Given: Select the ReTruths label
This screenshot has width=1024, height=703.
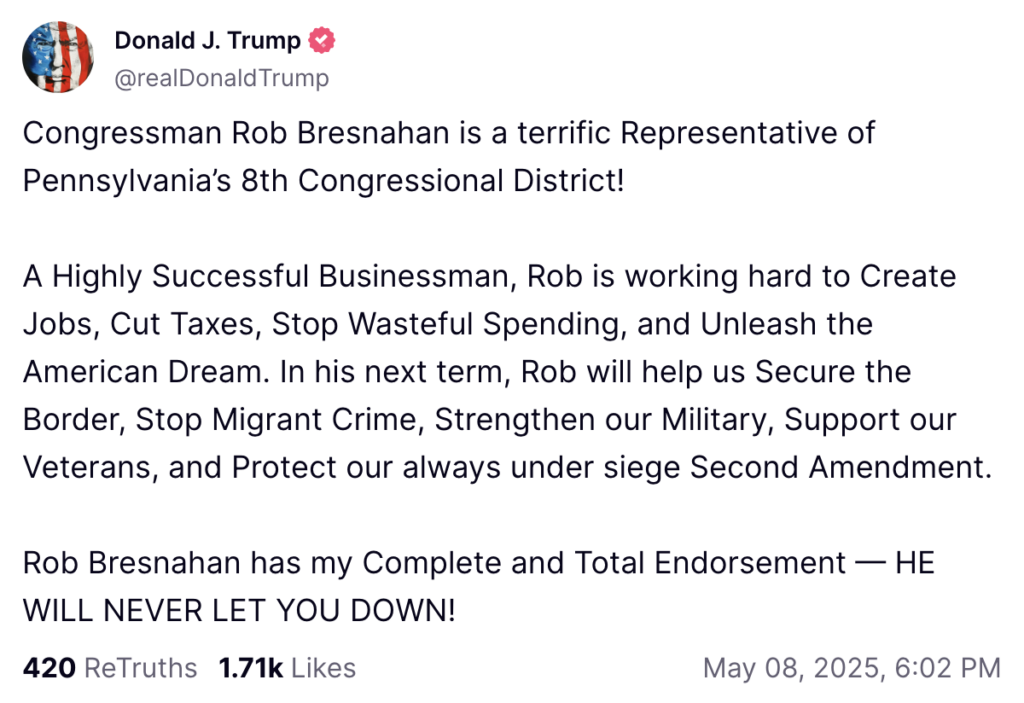Looking at the screenshot, I should (x=141, y=668).
